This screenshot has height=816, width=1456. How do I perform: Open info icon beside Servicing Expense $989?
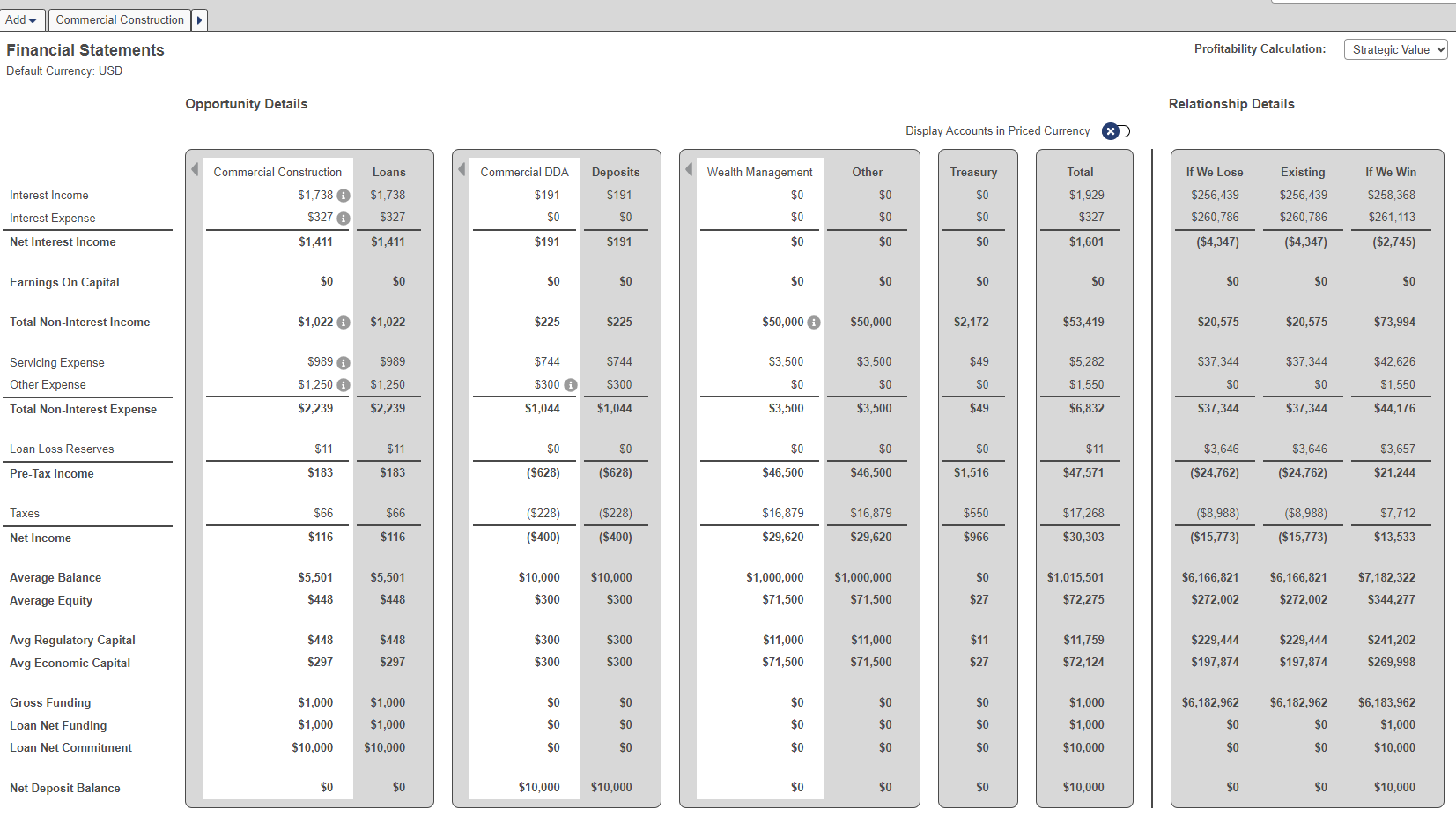click(344, 363)
